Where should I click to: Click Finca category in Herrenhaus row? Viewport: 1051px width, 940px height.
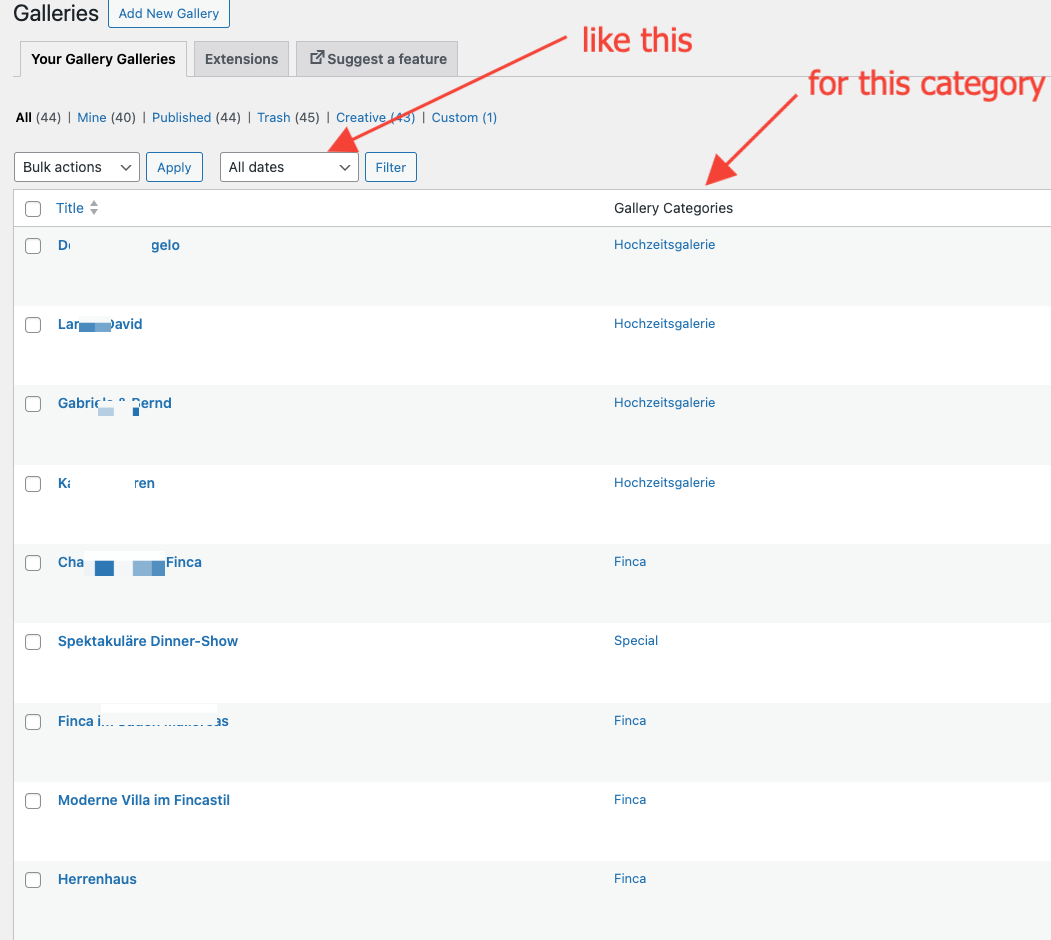tap(630, 878)
